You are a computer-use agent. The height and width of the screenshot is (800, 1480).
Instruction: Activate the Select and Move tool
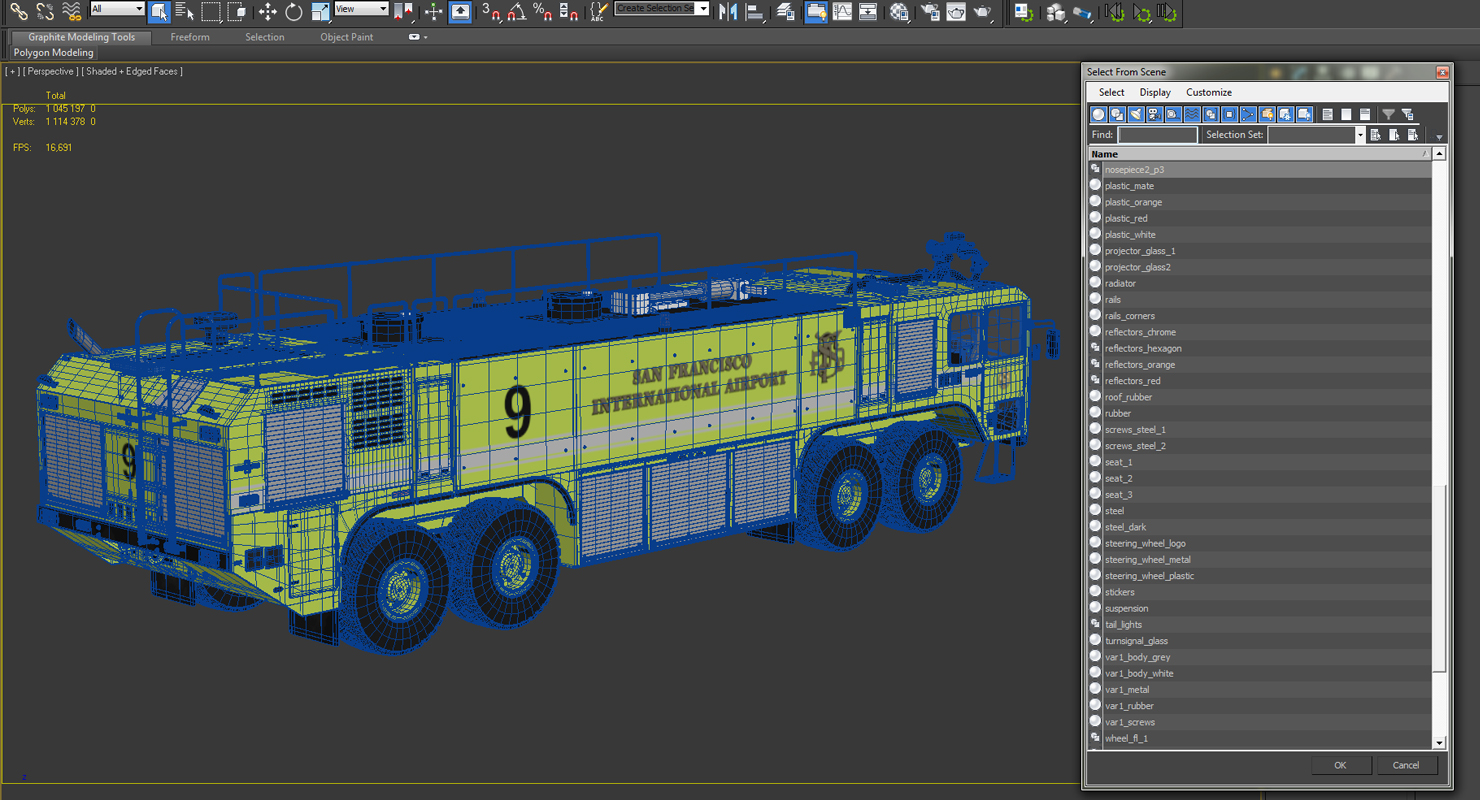click(268, 12)
